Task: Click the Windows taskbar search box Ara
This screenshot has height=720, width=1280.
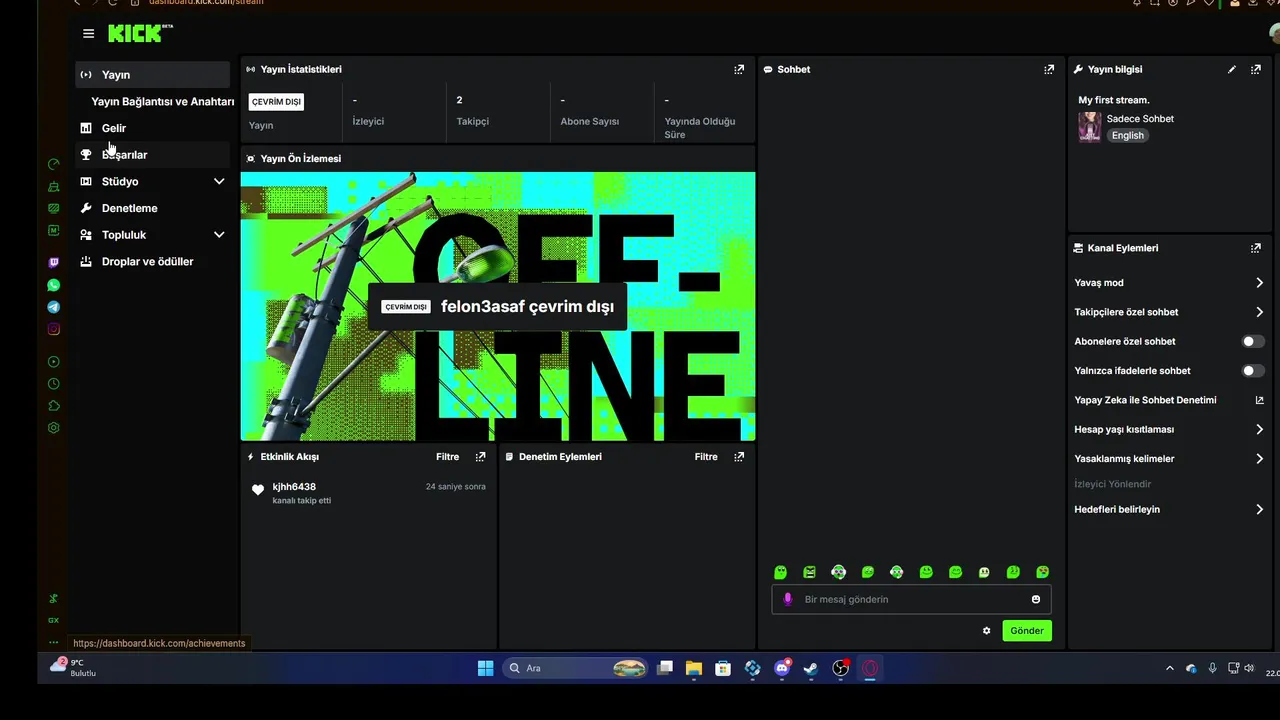Action: click(576, 668)
